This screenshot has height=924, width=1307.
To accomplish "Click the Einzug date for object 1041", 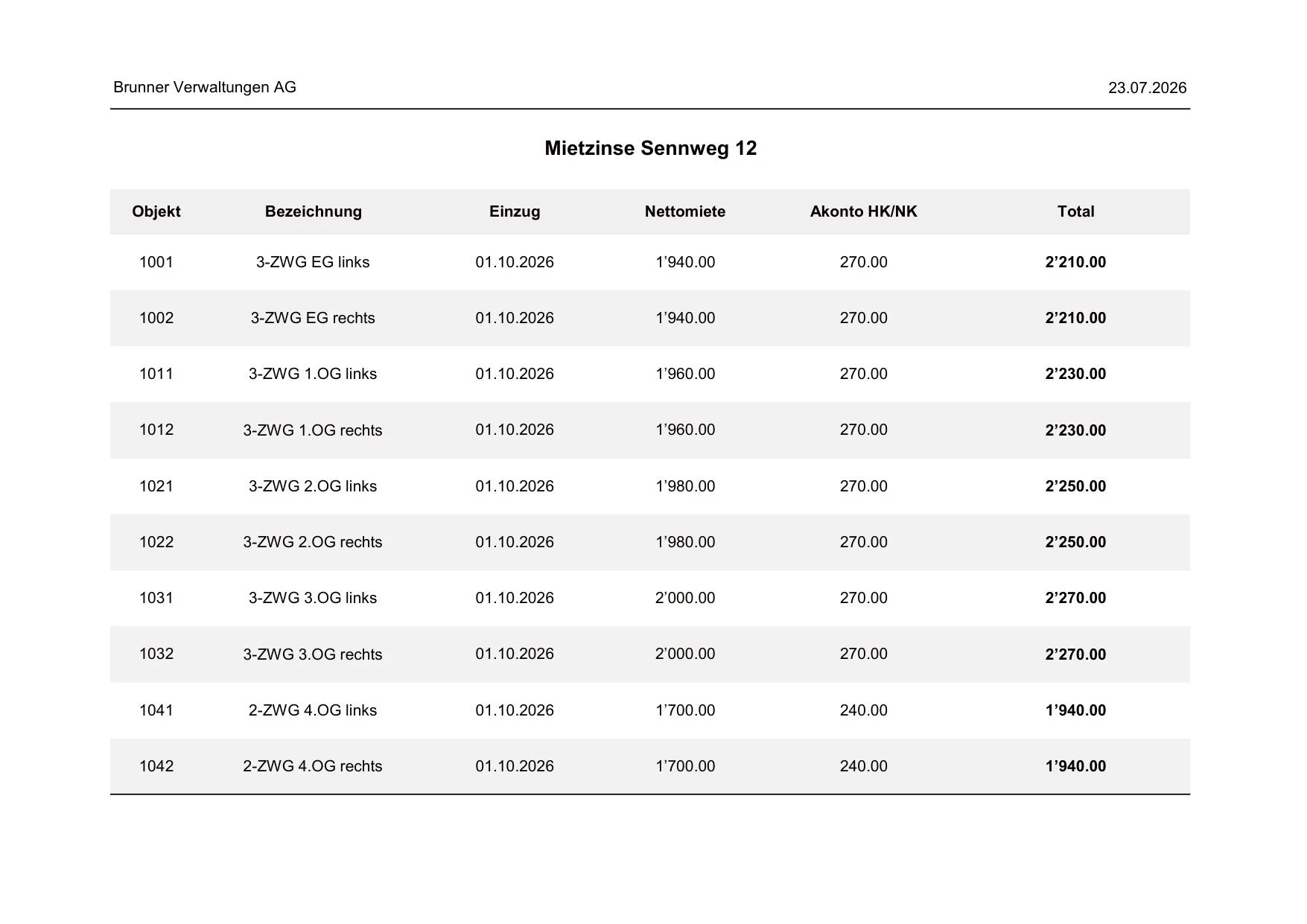I will 515,710.
